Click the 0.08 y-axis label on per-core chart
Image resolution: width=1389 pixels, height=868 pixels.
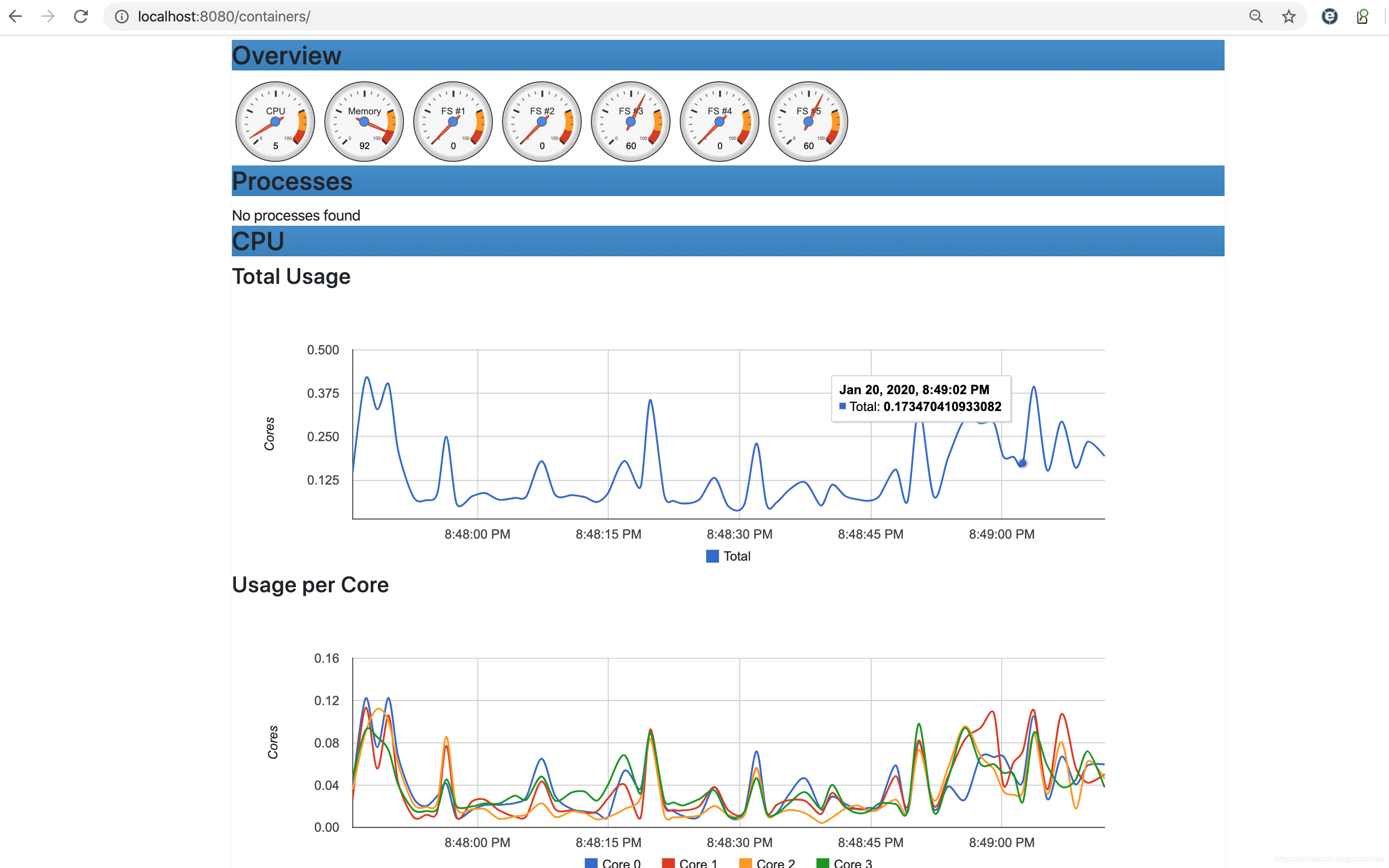327,743
